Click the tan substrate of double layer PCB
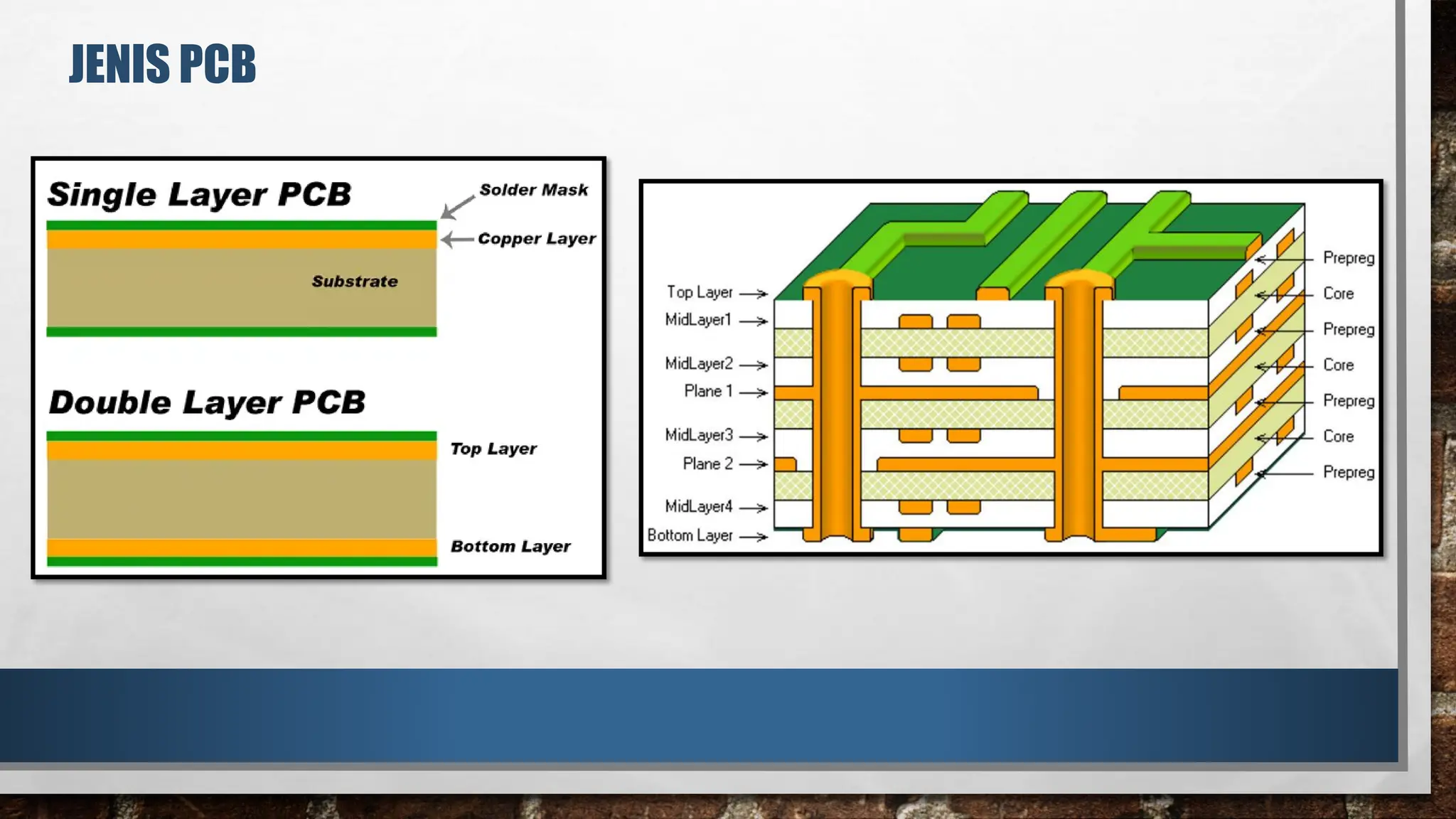 coord(242,499)
